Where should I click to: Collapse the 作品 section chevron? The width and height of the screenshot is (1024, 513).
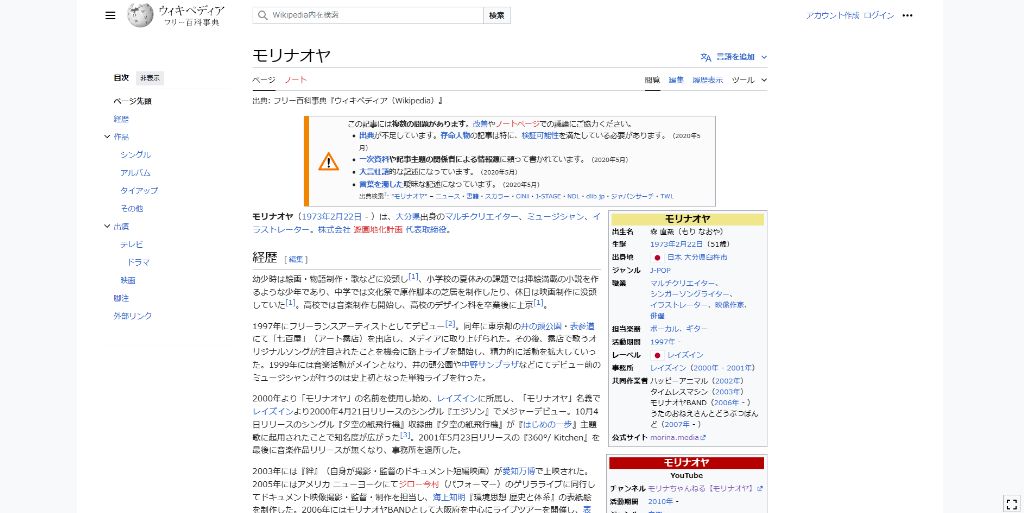tap(107, 137)
